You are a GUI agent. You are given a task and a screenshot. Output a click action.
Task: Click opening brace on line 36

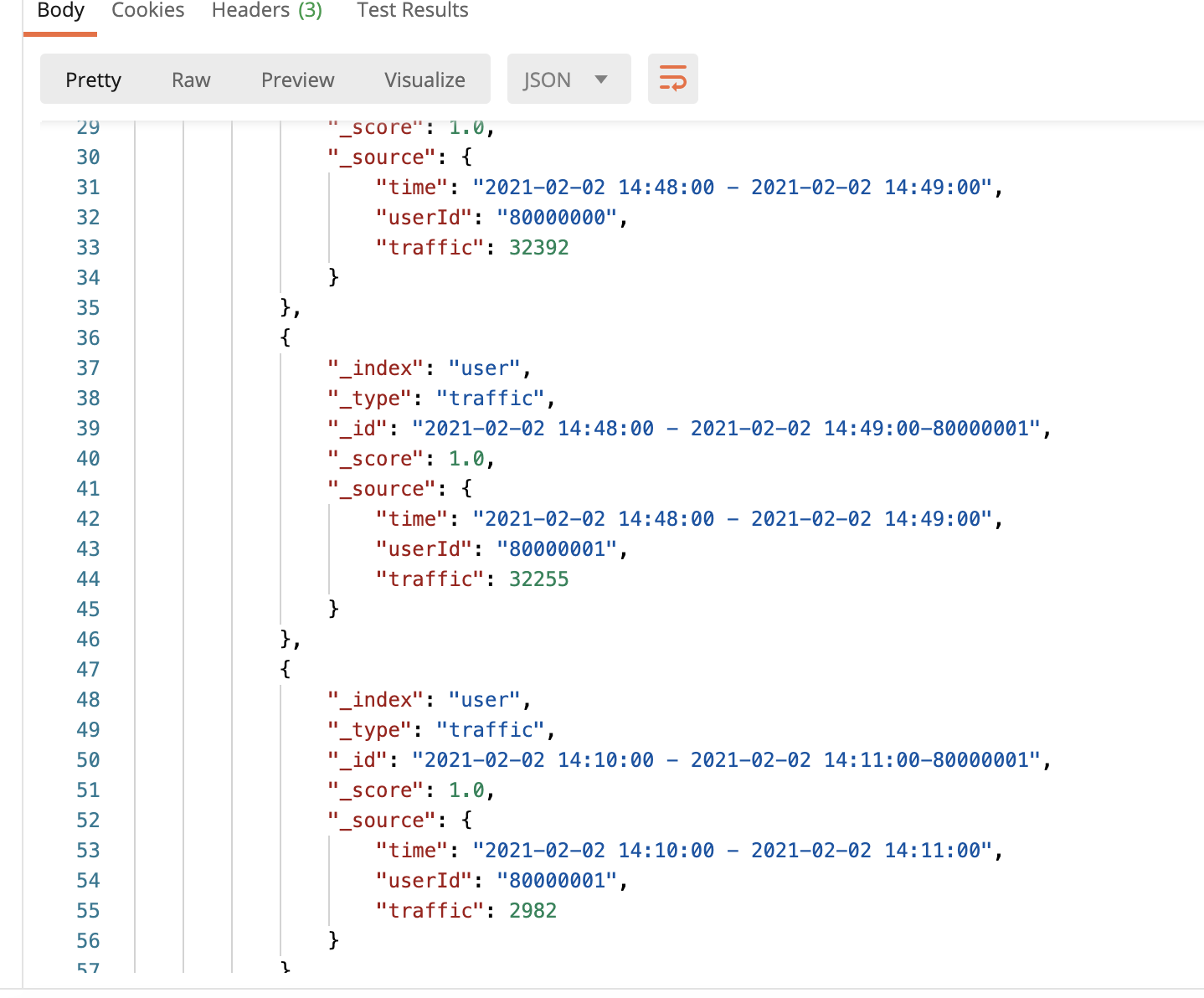(x=286, y=337)
